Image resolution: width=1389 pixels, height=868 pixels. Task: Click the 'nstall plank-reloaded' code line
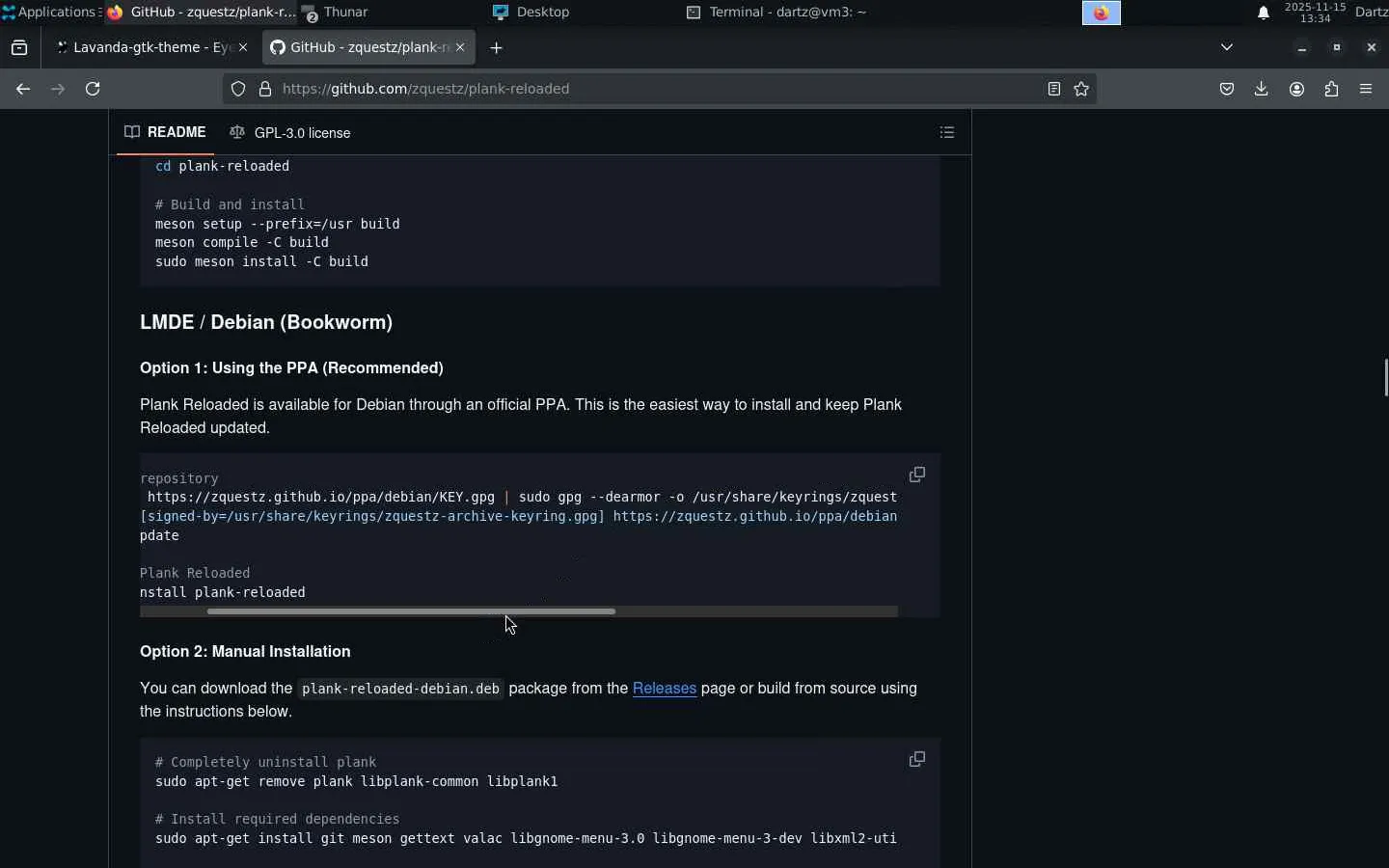coord(223,592)
